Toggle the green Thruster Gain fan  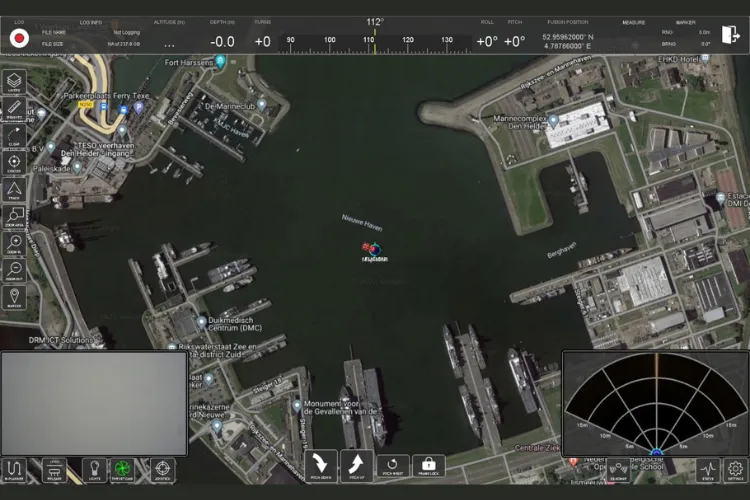click(122, 470)
